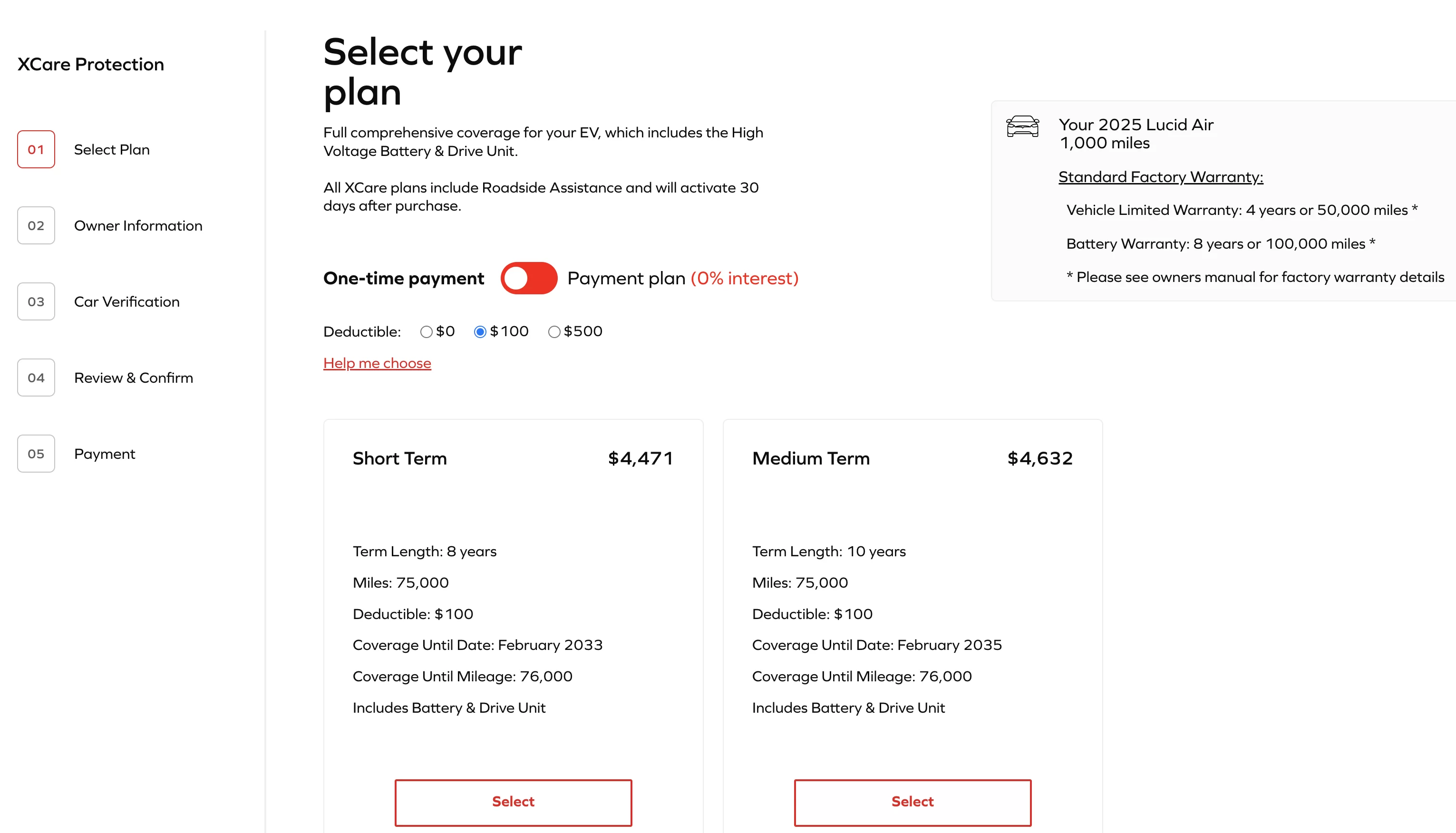This screenshot has height=833, width=1456.
Task: Choose the Medium Term plan's Select button
Action: click(x=912, y=802)
